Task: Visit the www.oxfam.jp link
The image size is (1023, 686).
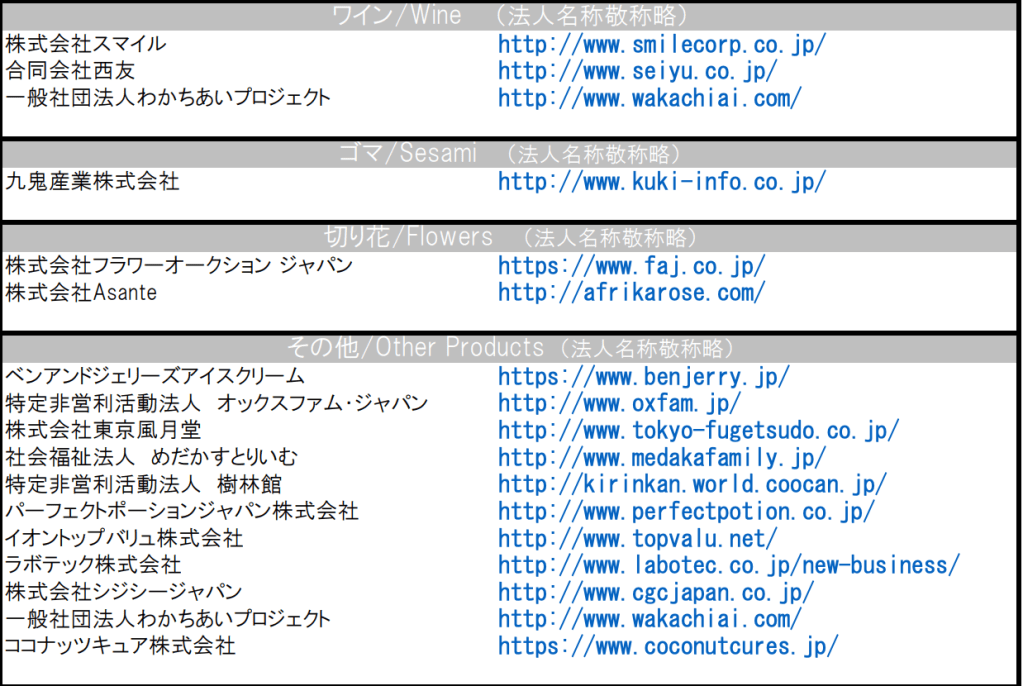Action: click(619, 403)
